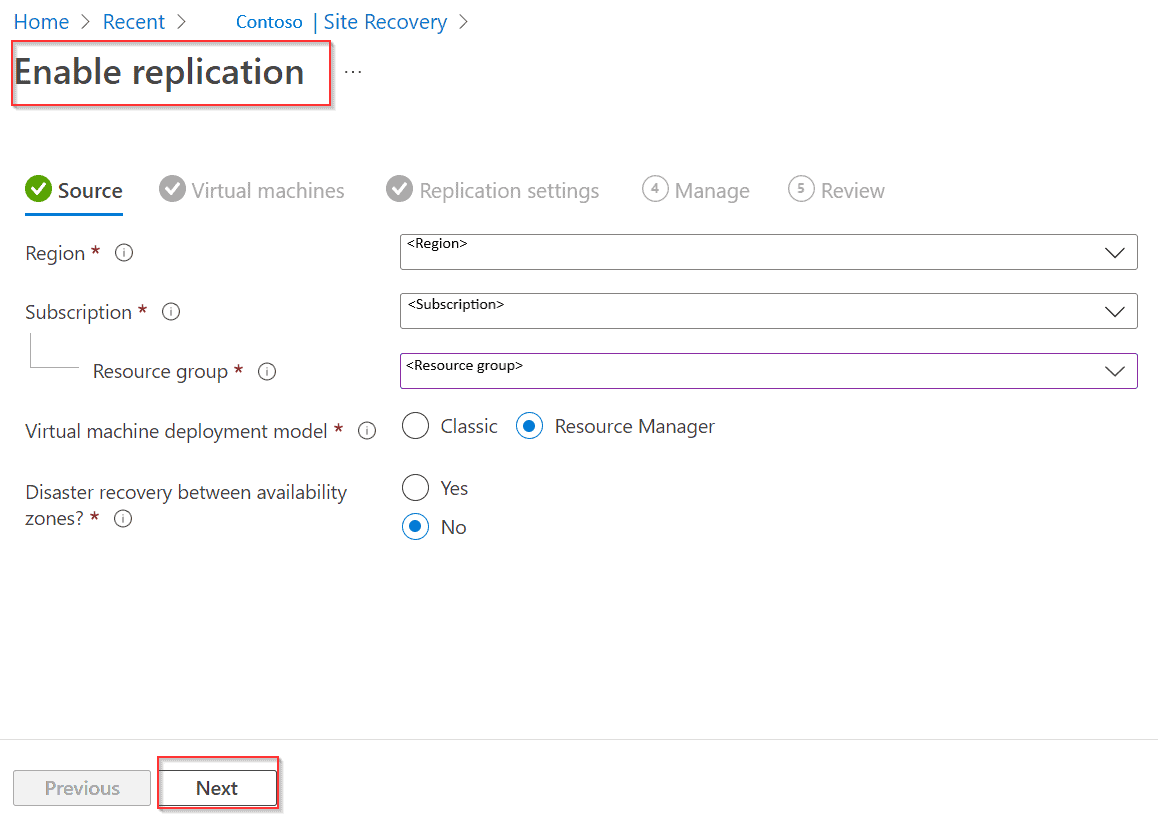Open the Resource group dropdown
1158x817 pixels.
768,371
